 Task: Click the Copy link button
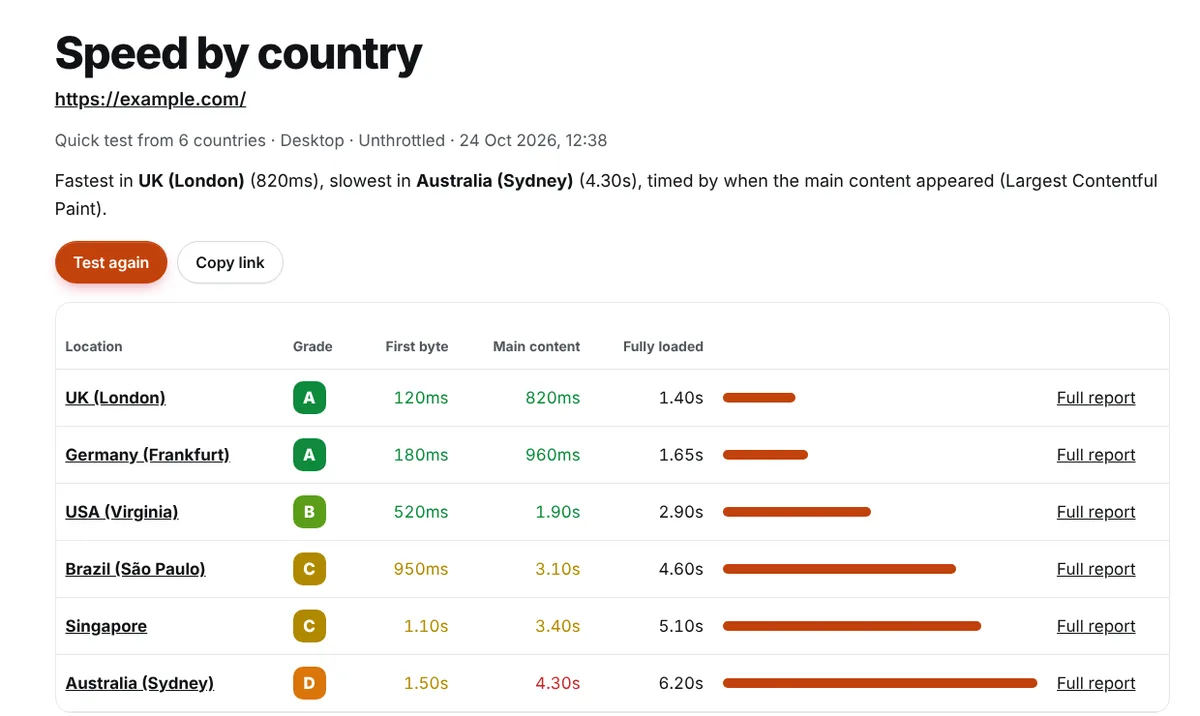[230, 262]
